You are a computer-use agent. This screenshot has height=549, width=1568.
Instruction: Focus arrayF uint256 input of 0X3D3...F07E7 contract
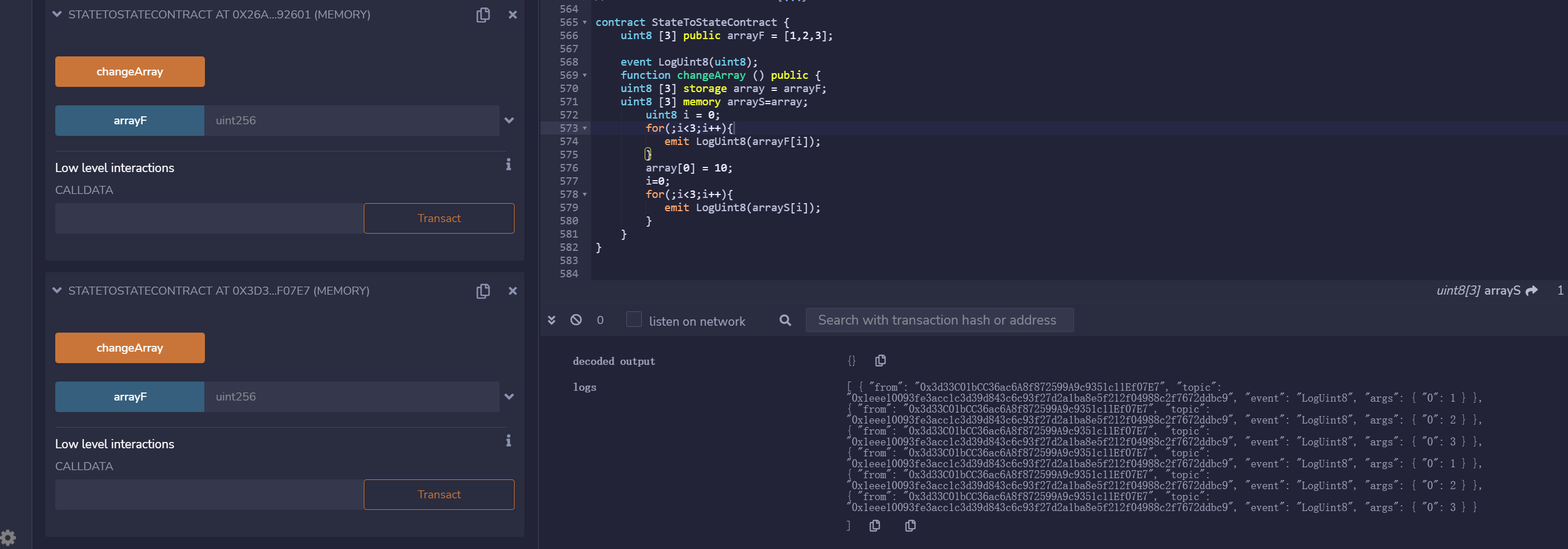point(352,397)
